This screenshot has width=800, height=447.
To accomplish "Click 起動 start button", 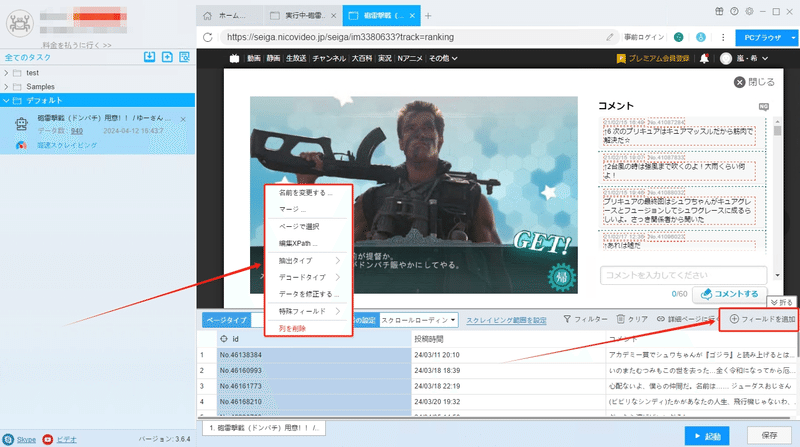I will tap(707, 436).
